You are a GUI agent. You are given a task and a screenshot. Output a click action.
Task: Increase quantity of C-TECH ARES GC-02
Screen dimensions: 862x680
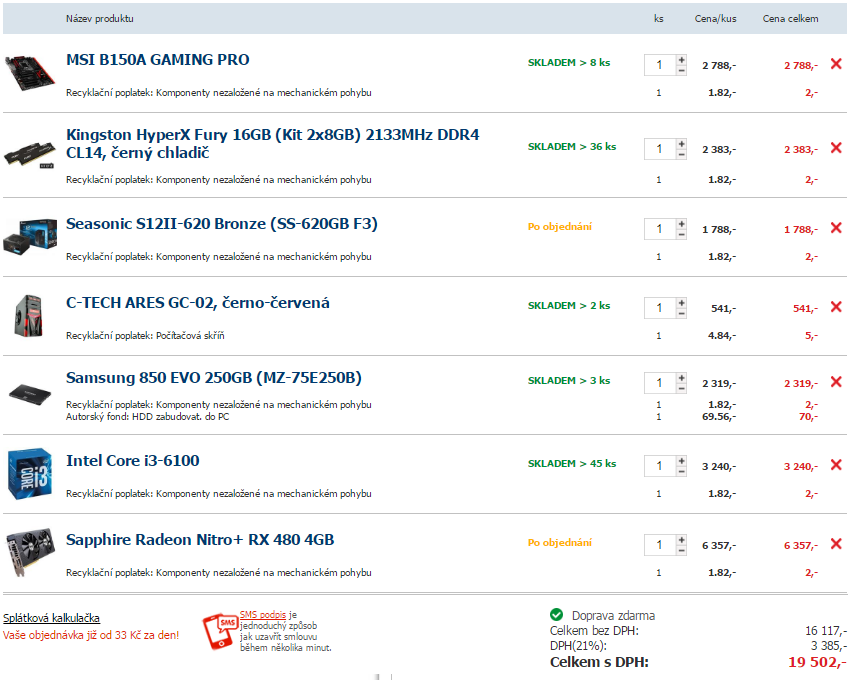coord(682,303)
